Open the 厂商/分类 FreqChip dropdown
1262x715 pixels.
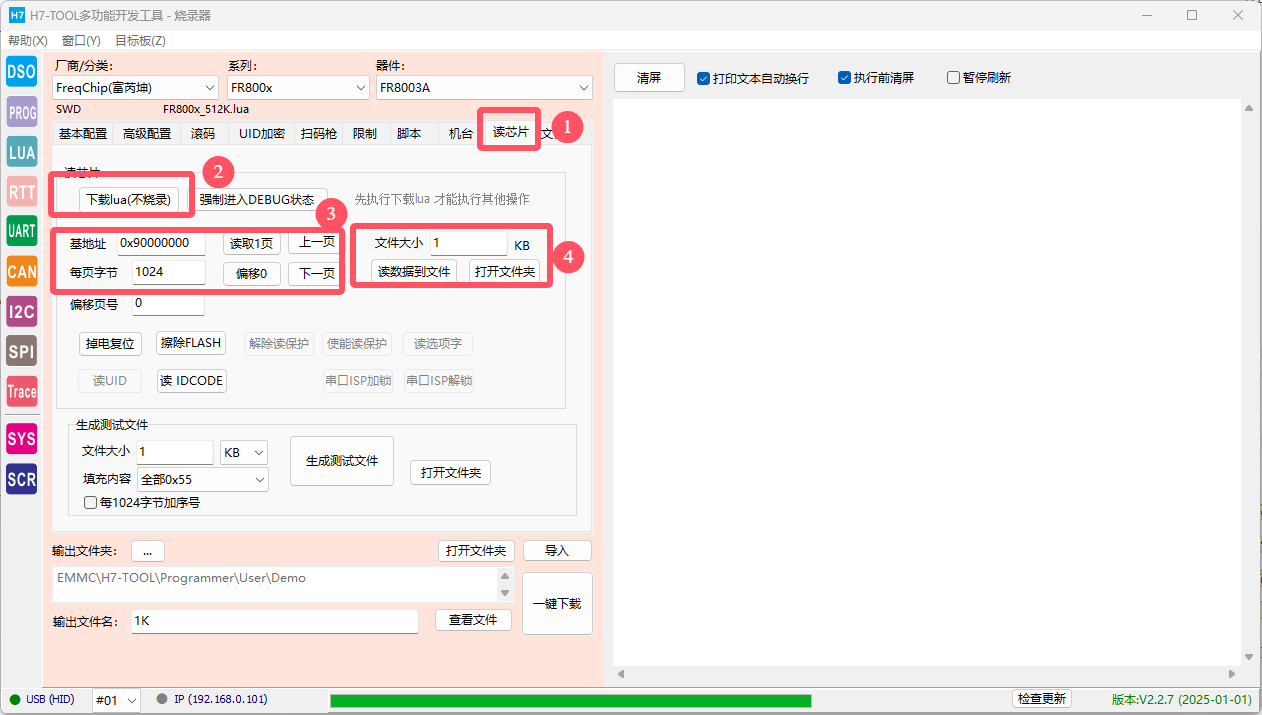[x=134, y=88]
